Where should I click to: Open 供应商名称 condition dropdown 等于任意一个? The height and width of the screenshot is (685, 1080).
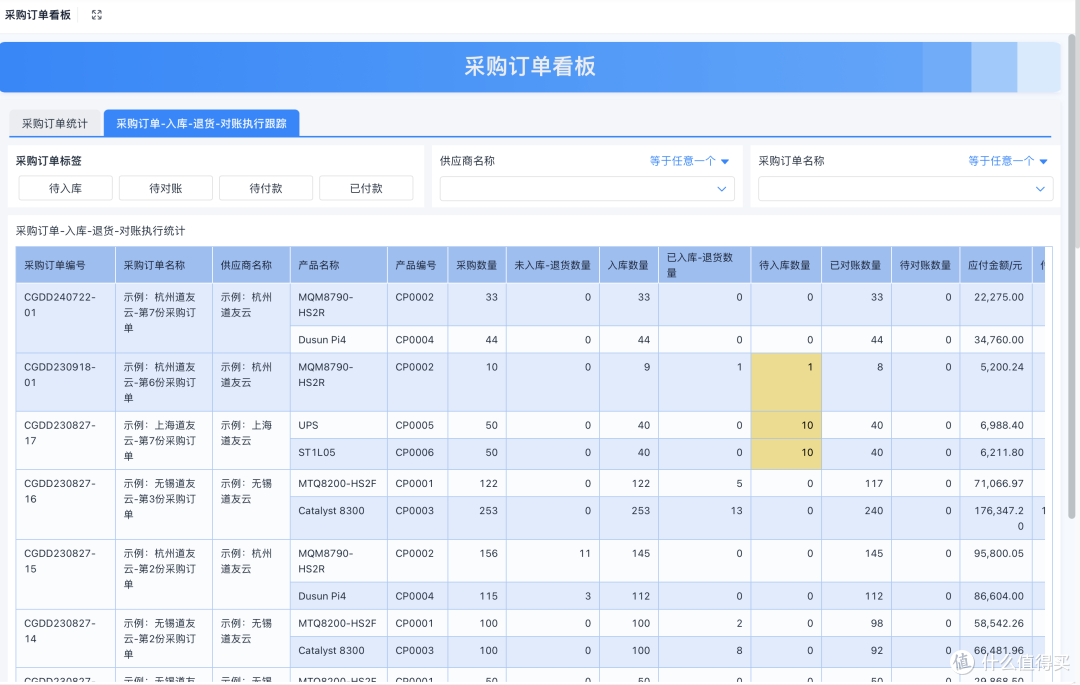point(689,161)
